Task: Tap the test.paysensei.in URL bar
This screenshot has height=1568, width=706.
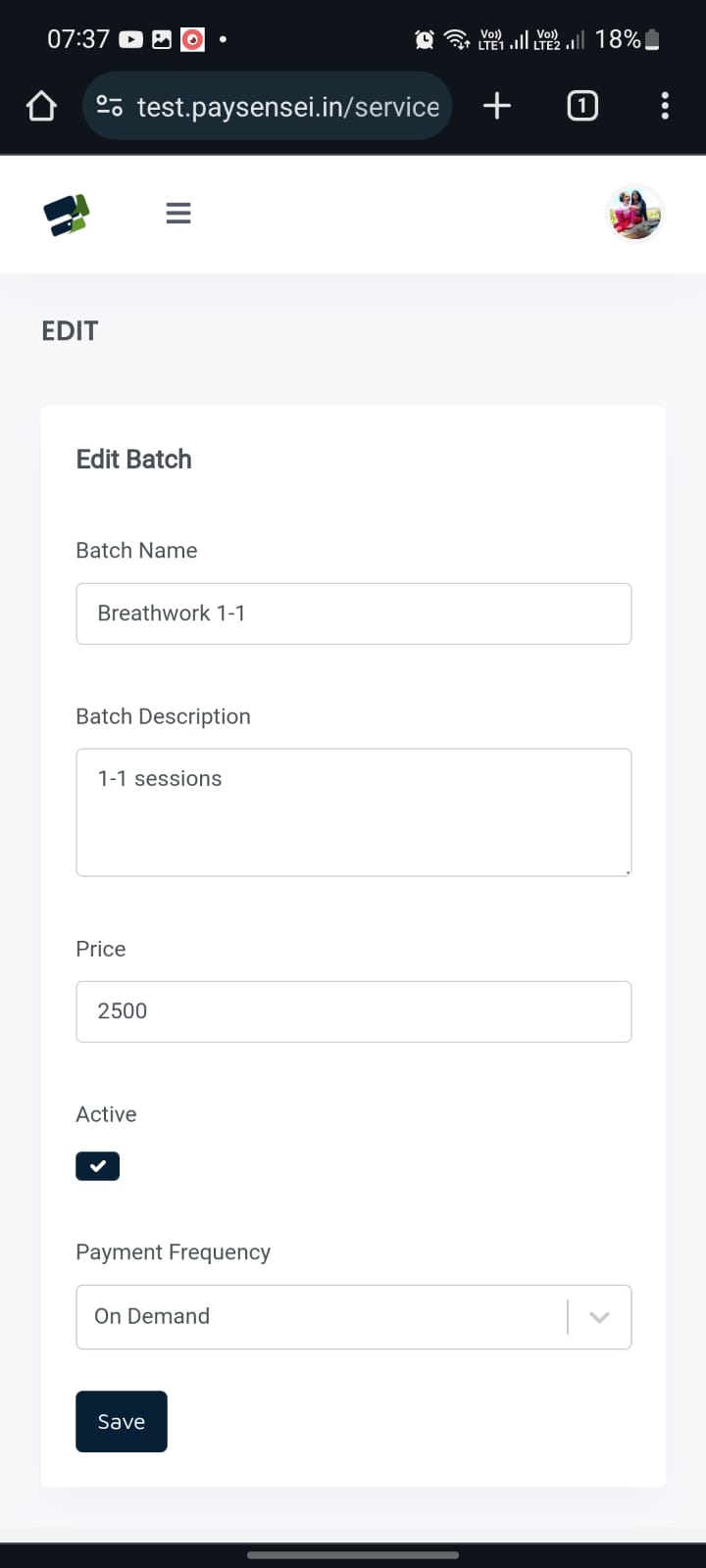Action: [287, 106]
